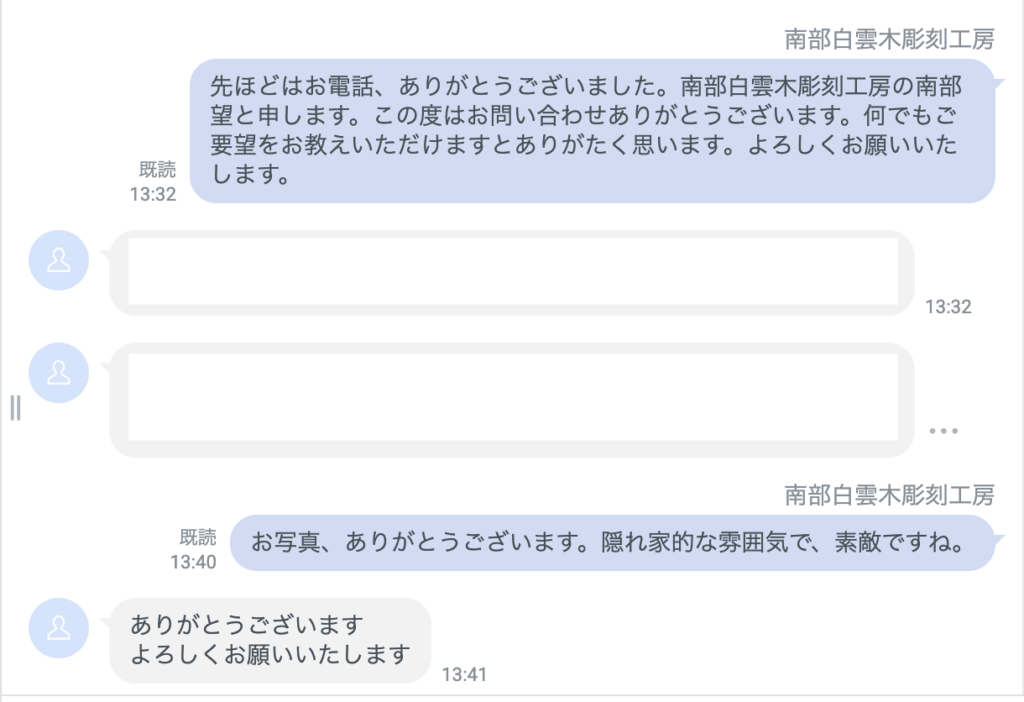Screen dimensions: 1024x702
Task: Click the 南部白雲木彫刻工房 name above the photo reply
Action: (x=889, y=494)
